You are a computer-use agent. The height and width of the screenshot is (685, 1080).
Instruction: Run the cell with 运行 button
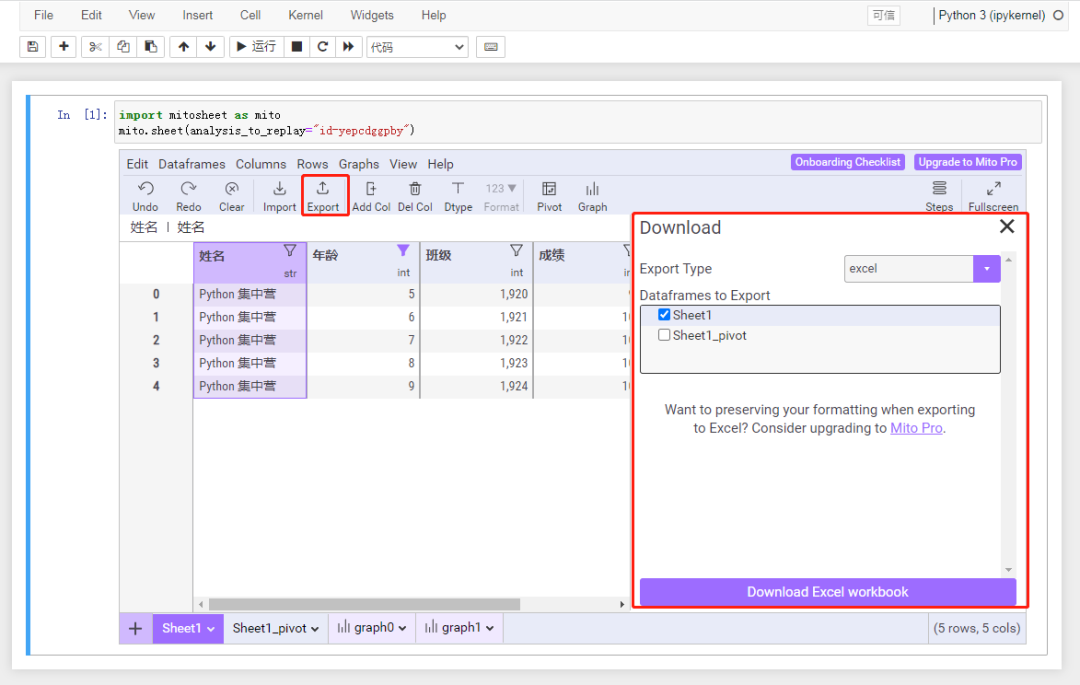(x=256, y=47)
